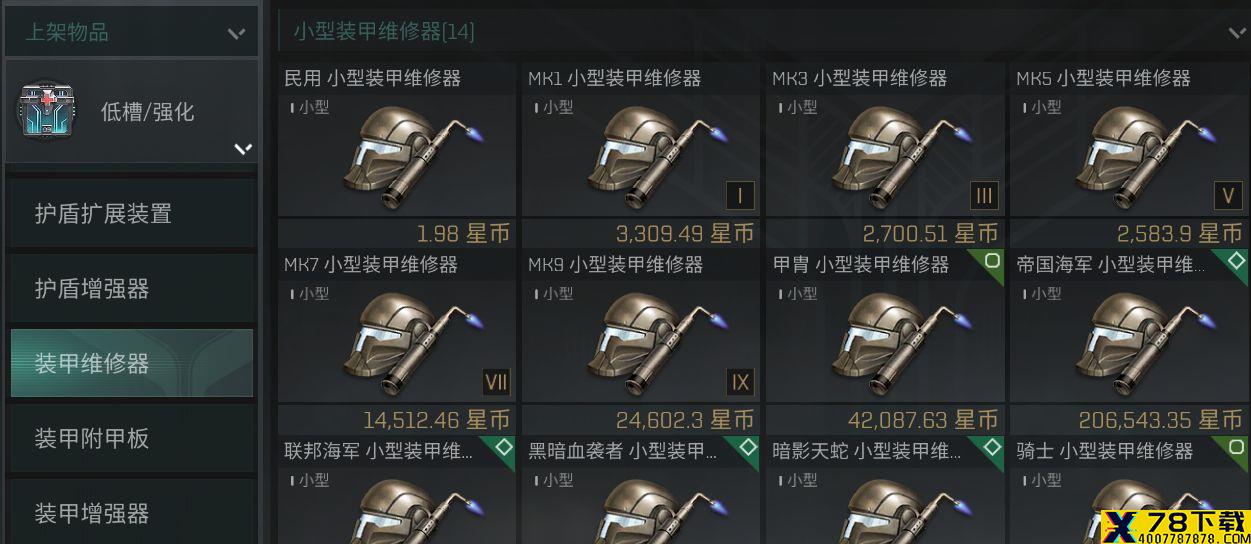Viewport: 1251px width, 544px height.
Task: Collapse the 小型装甲维修器[14] section arrow
Action: pyautogui.click(x=1238, y=33)
